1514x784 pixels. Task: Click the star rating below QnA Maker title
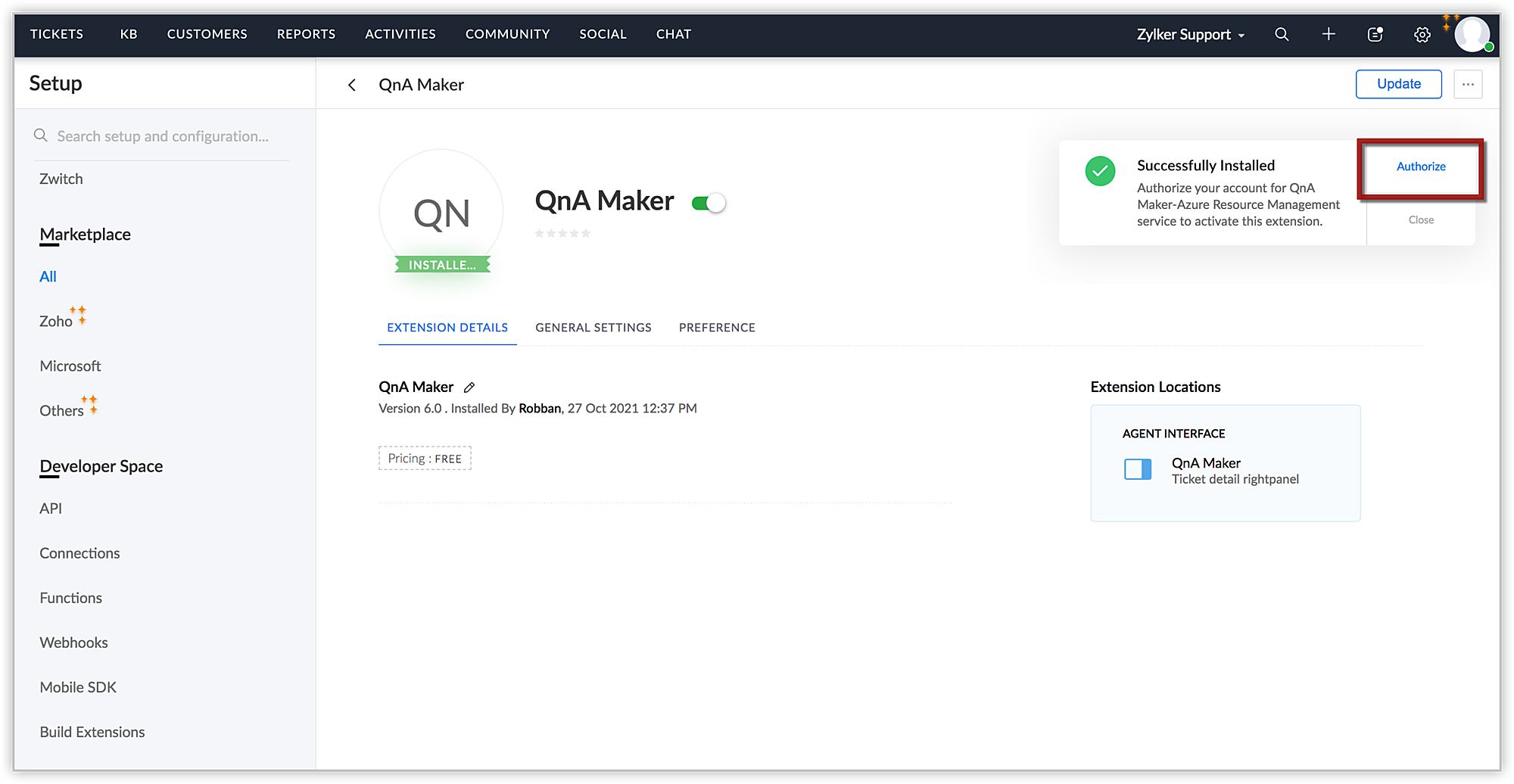562,233
